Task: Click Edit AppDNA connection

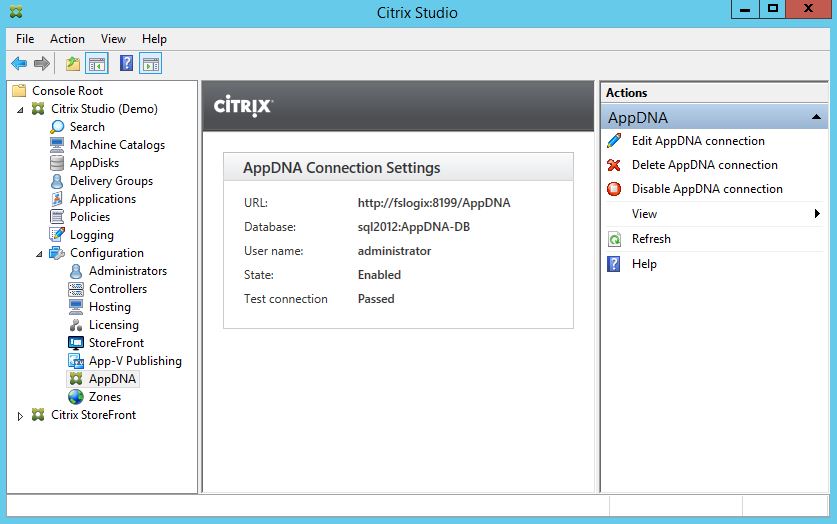Action: (x=697, y=141)
